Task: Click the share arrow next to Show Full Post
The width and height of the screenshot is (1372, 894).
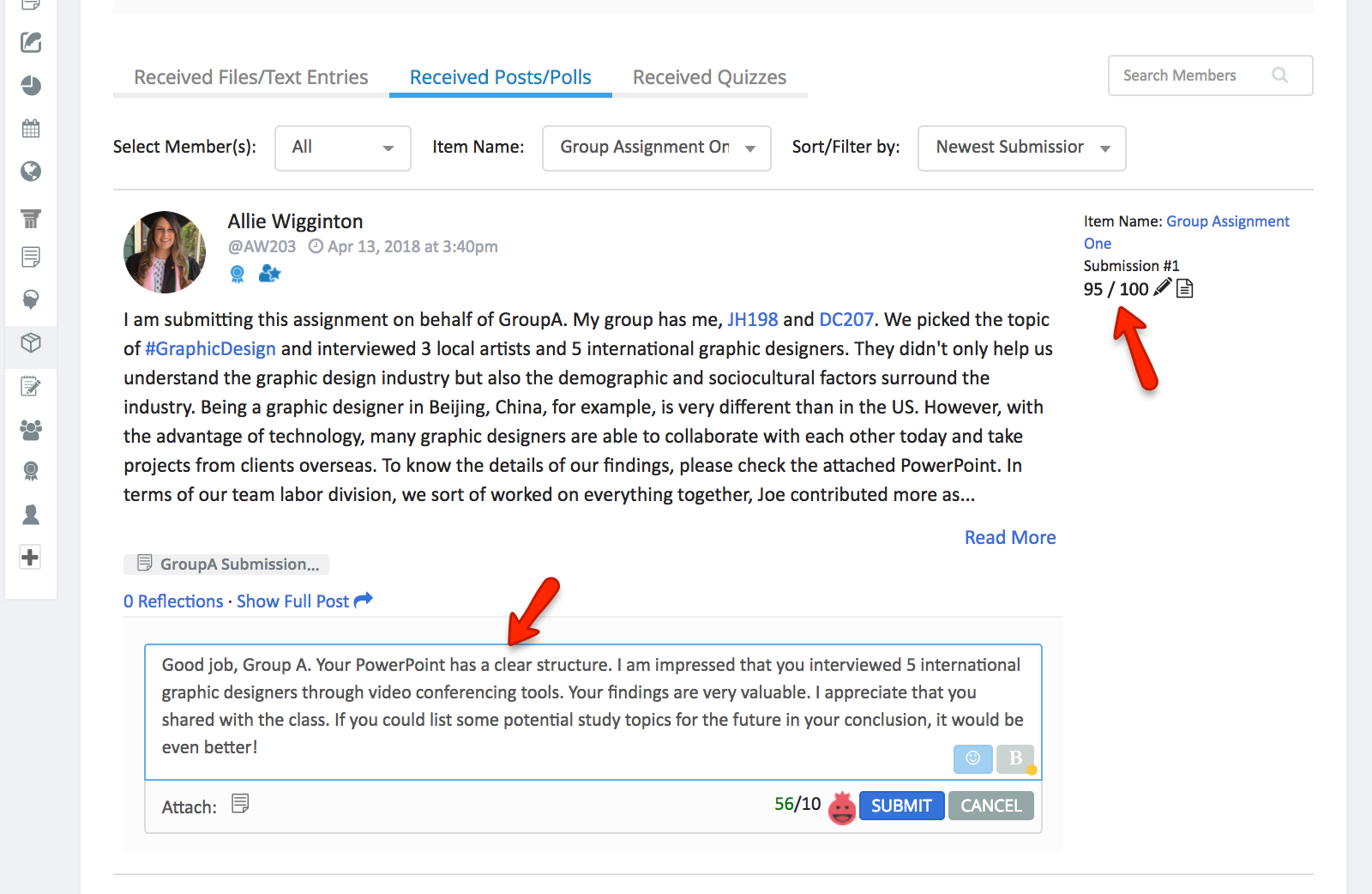Action: pyautogui.click(x=364, y=600)
